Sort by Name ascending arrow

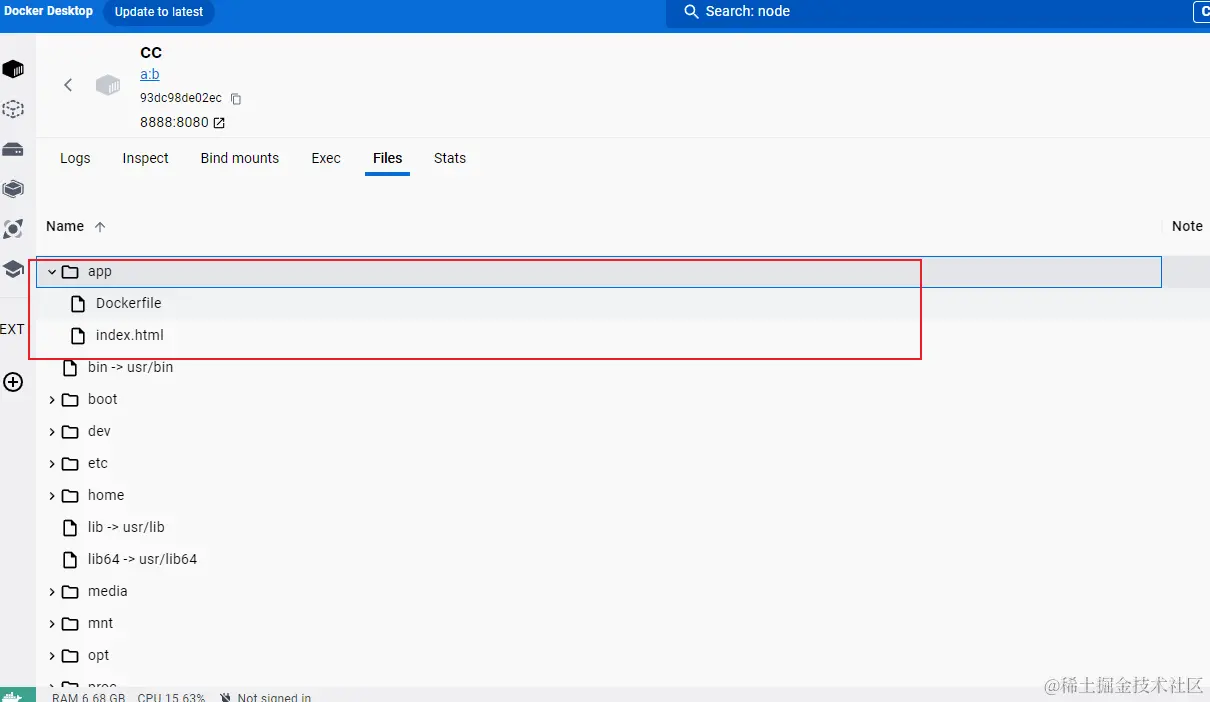pyautogui.click(x=100, y=227)
